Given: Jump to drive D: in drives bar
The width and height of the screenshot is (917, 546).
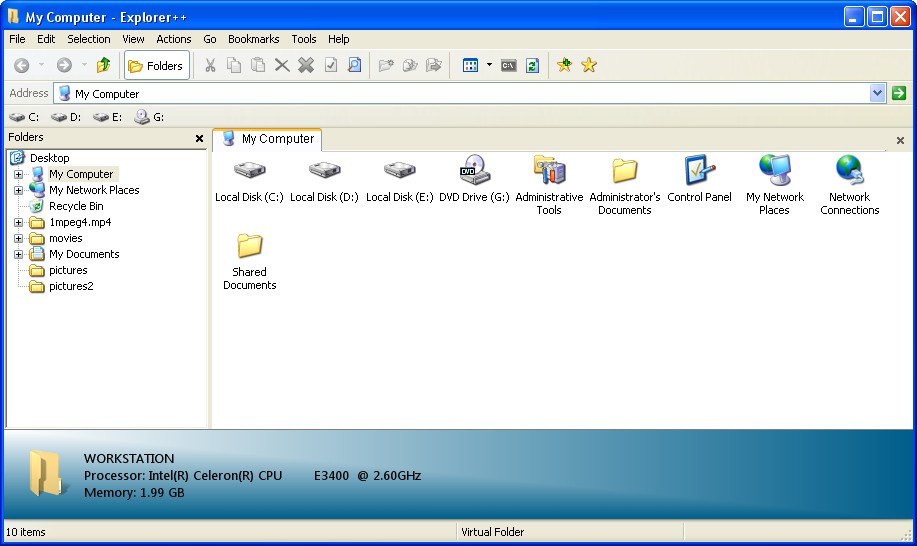Looking at the screenshot, I should tap(66, 117).
